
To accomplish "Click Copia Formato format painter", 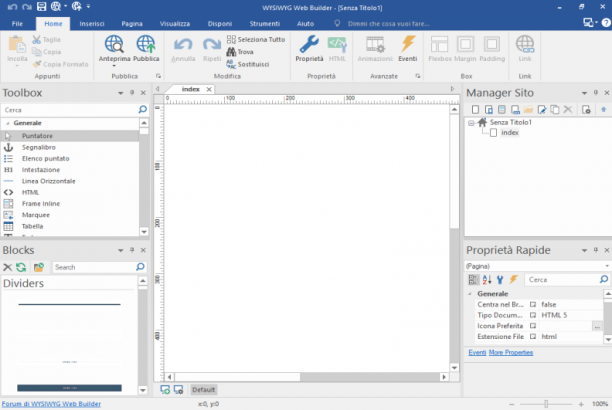I will click(60, 64).
